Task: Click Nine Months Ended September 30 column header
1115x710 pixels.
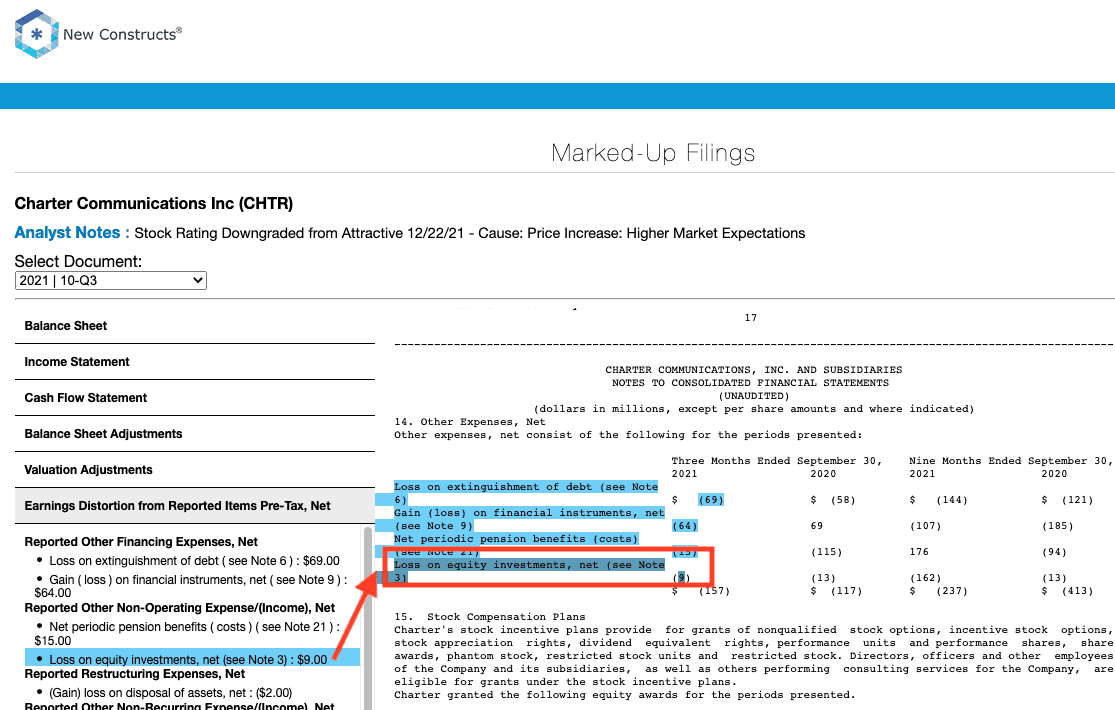Action: pyautogui.click(x=1010, y=461)
